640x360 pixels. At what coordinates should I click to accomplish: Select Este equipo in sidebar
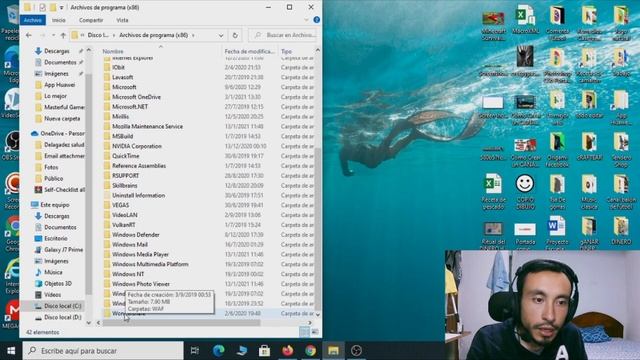coord(55,204)
